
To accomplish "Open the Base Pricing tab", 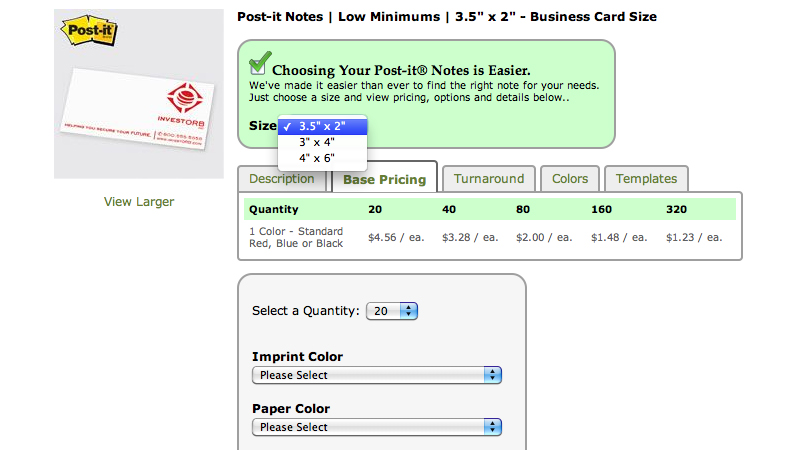I will point(384,180).
